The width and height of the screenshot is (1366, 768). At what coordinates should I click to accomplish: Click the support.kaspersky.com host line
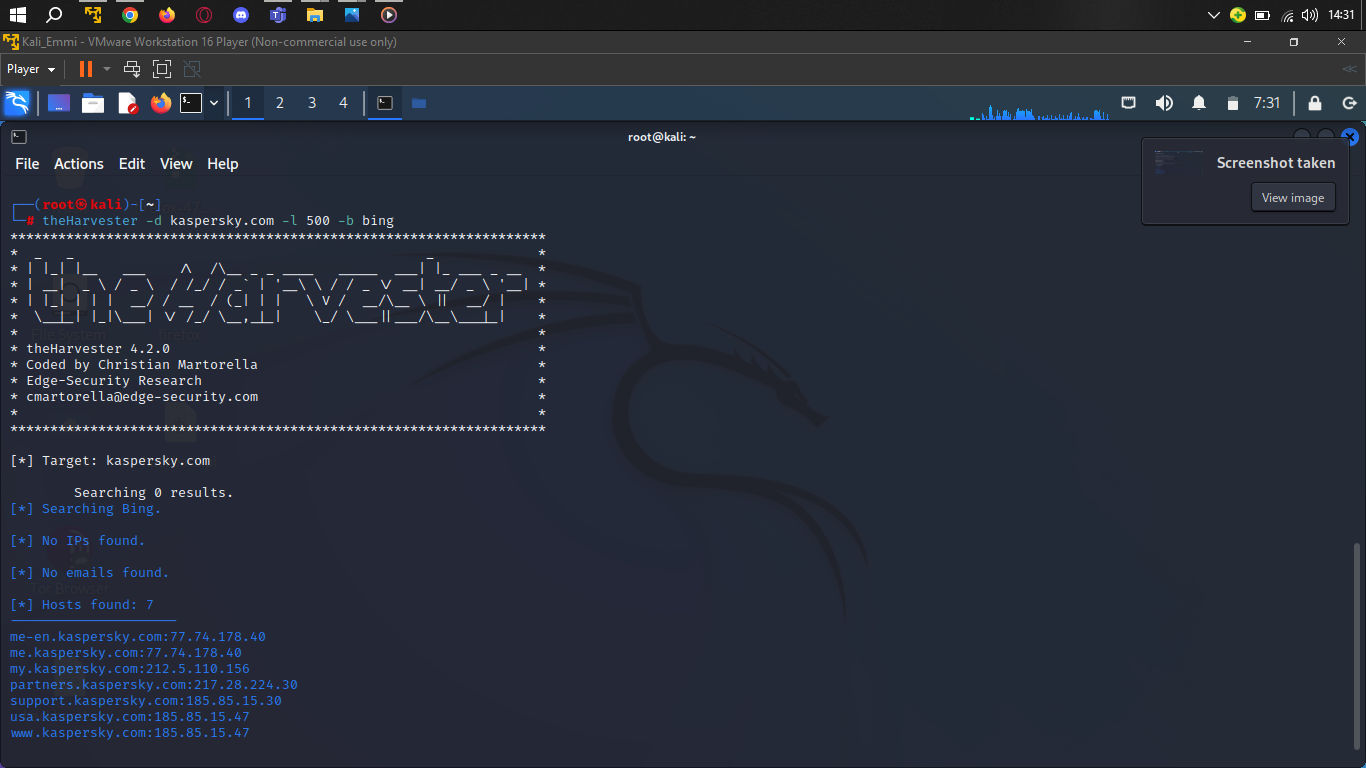tap(146, 700)
